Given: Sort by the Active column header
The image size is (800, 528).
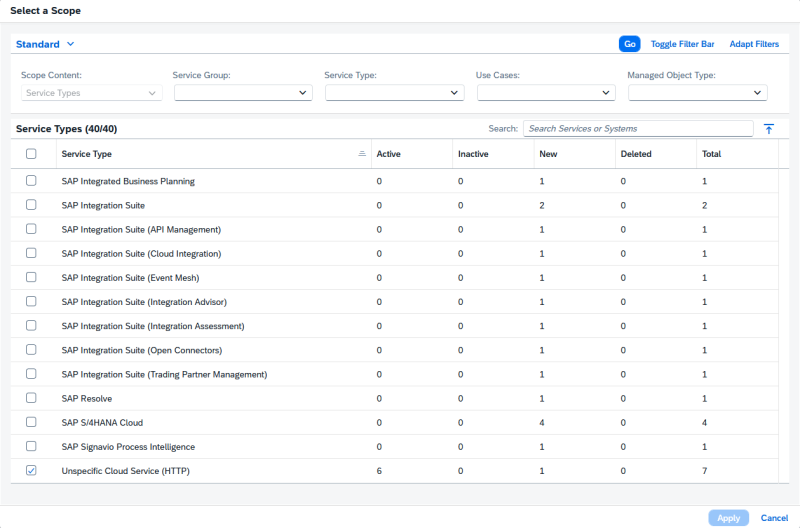Looking at the screenshot, I should point(388,154).
